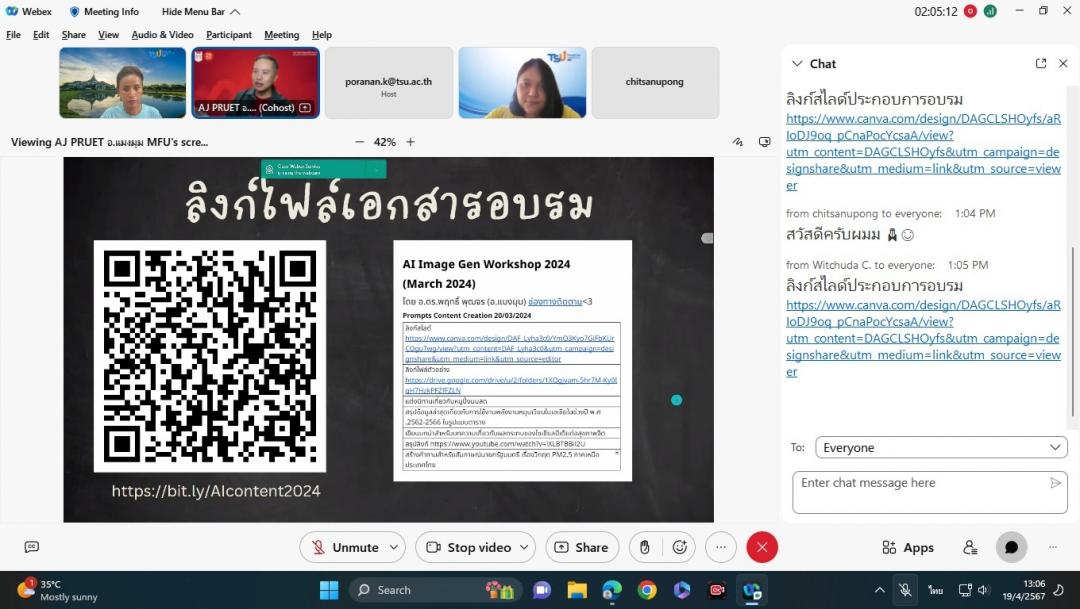Click the Share button
1080x609 pixels.
click(581, 547)
